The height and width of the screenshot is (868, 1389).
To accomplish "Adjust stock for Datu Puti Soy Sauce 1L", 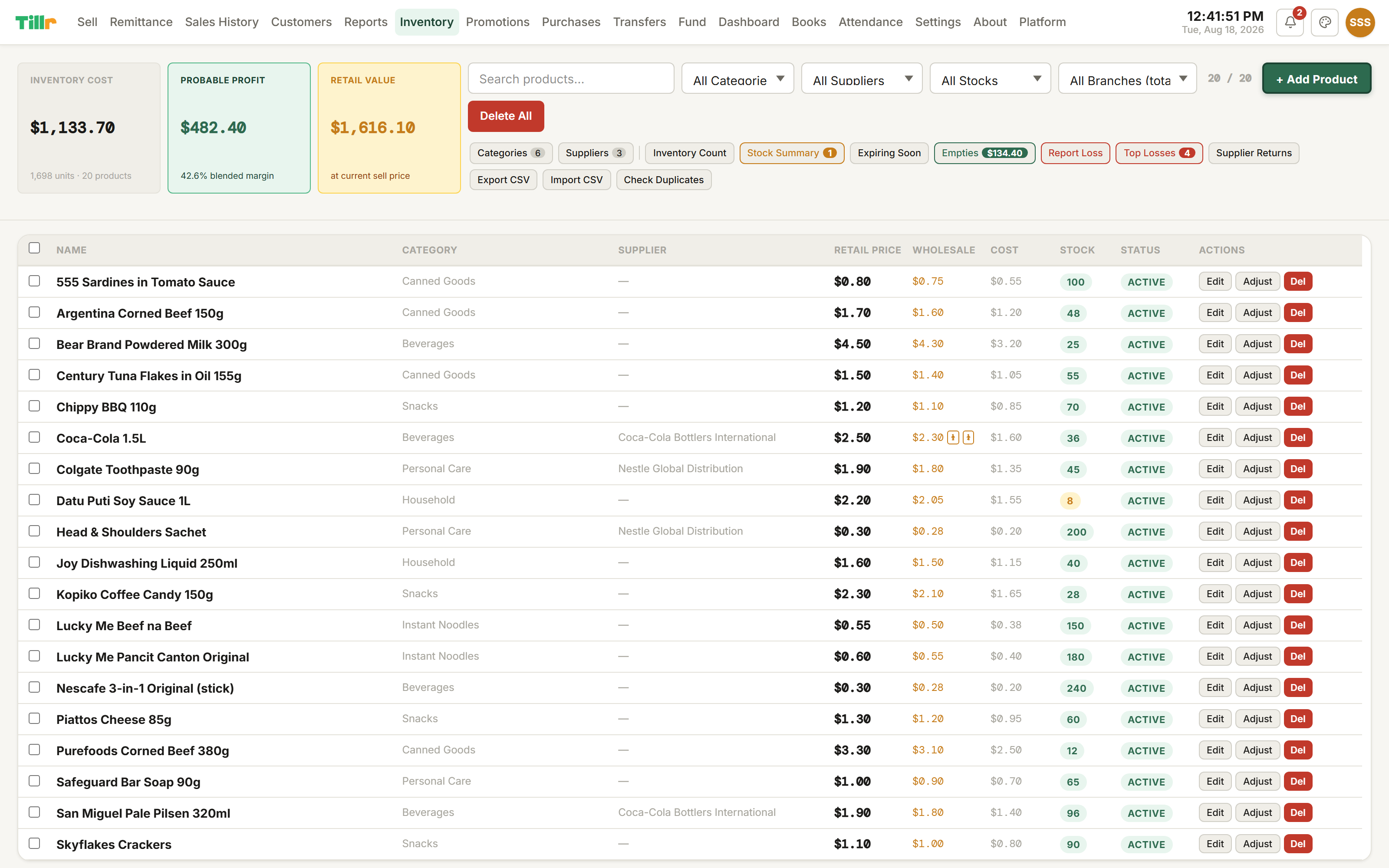I will tap(1257, 500).
